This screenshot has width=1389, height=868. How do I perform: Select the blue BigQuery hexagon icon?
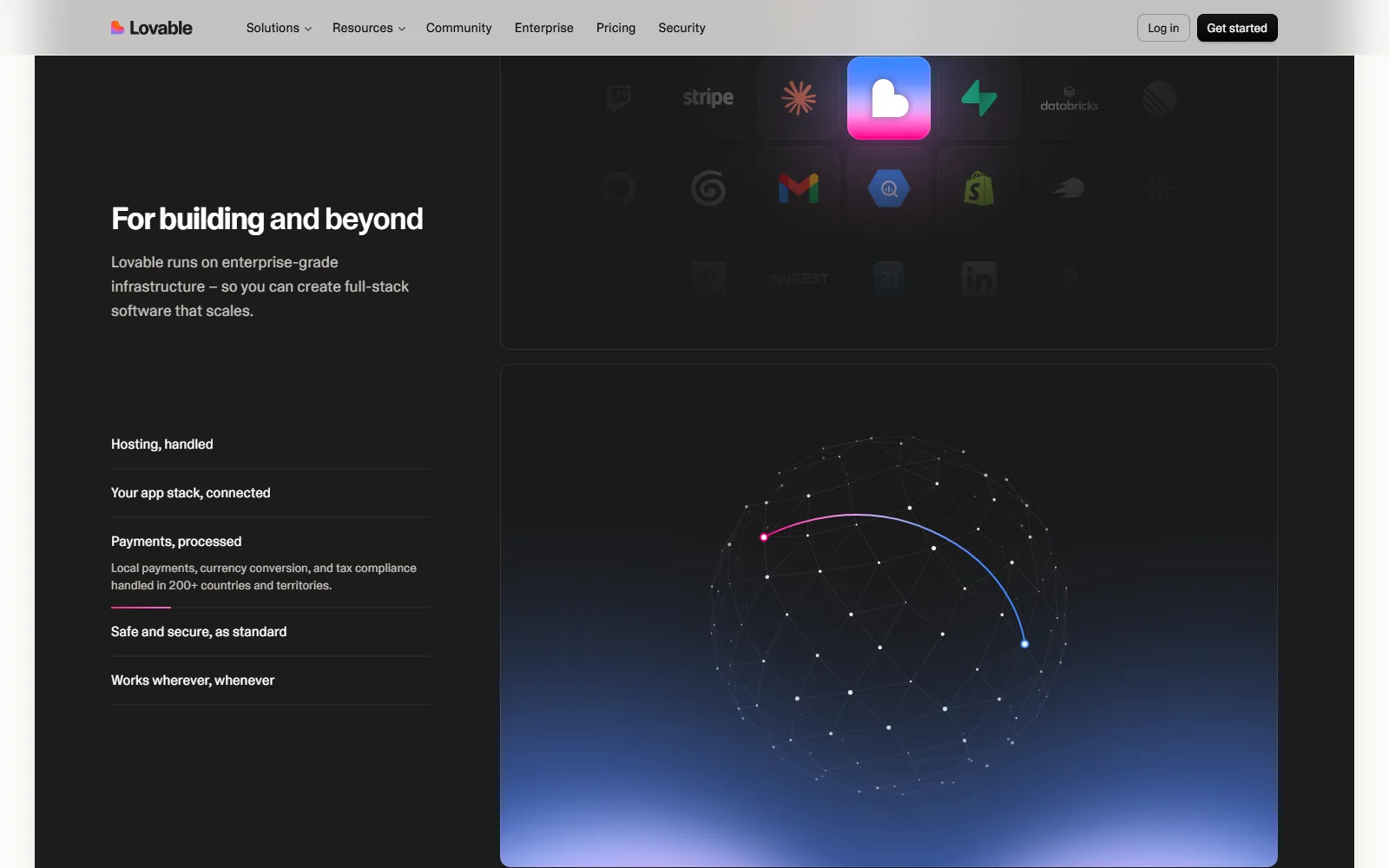(x=889, y=188)
